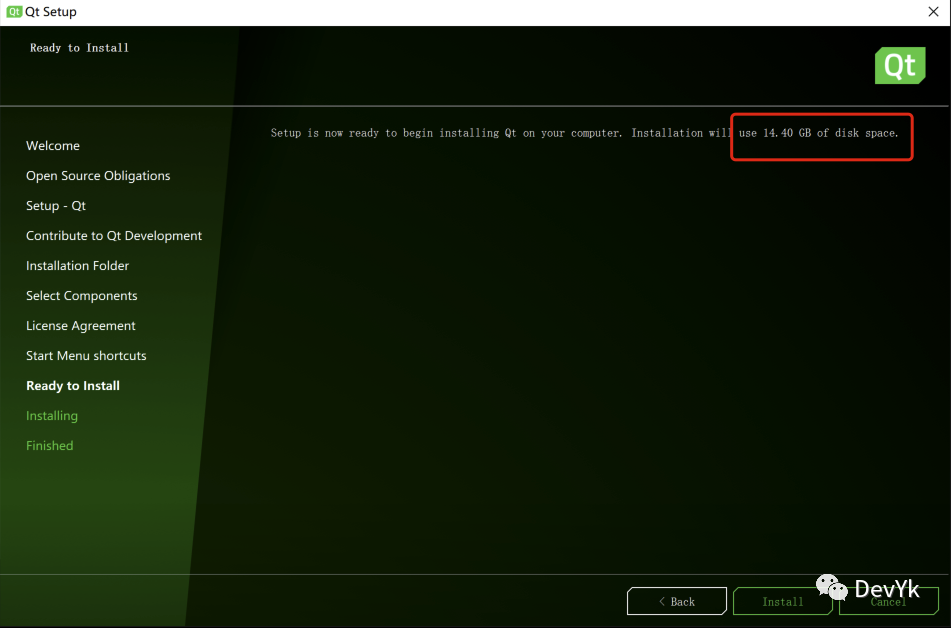Cancel the Qt setup

[889, 601]
